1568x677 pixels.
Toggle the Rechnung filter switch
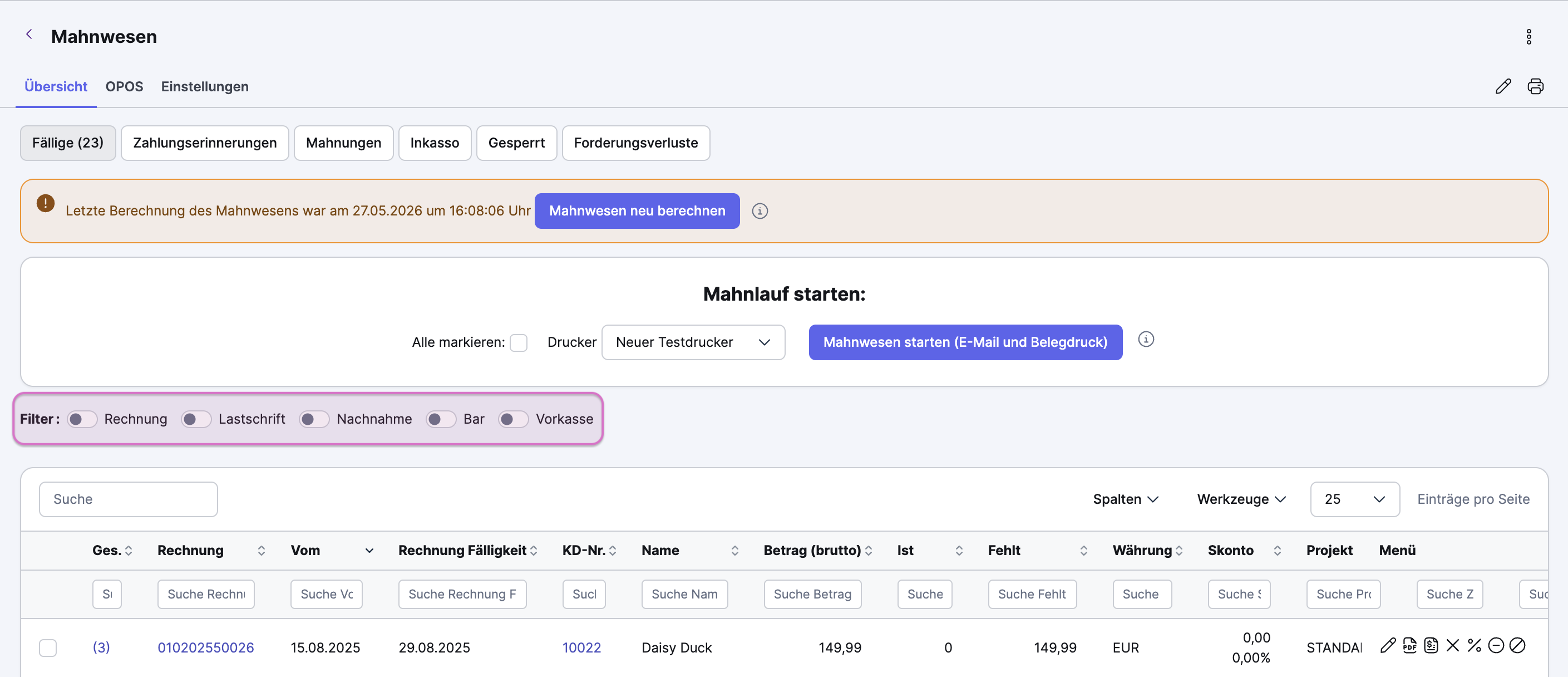tap(82, 419)
